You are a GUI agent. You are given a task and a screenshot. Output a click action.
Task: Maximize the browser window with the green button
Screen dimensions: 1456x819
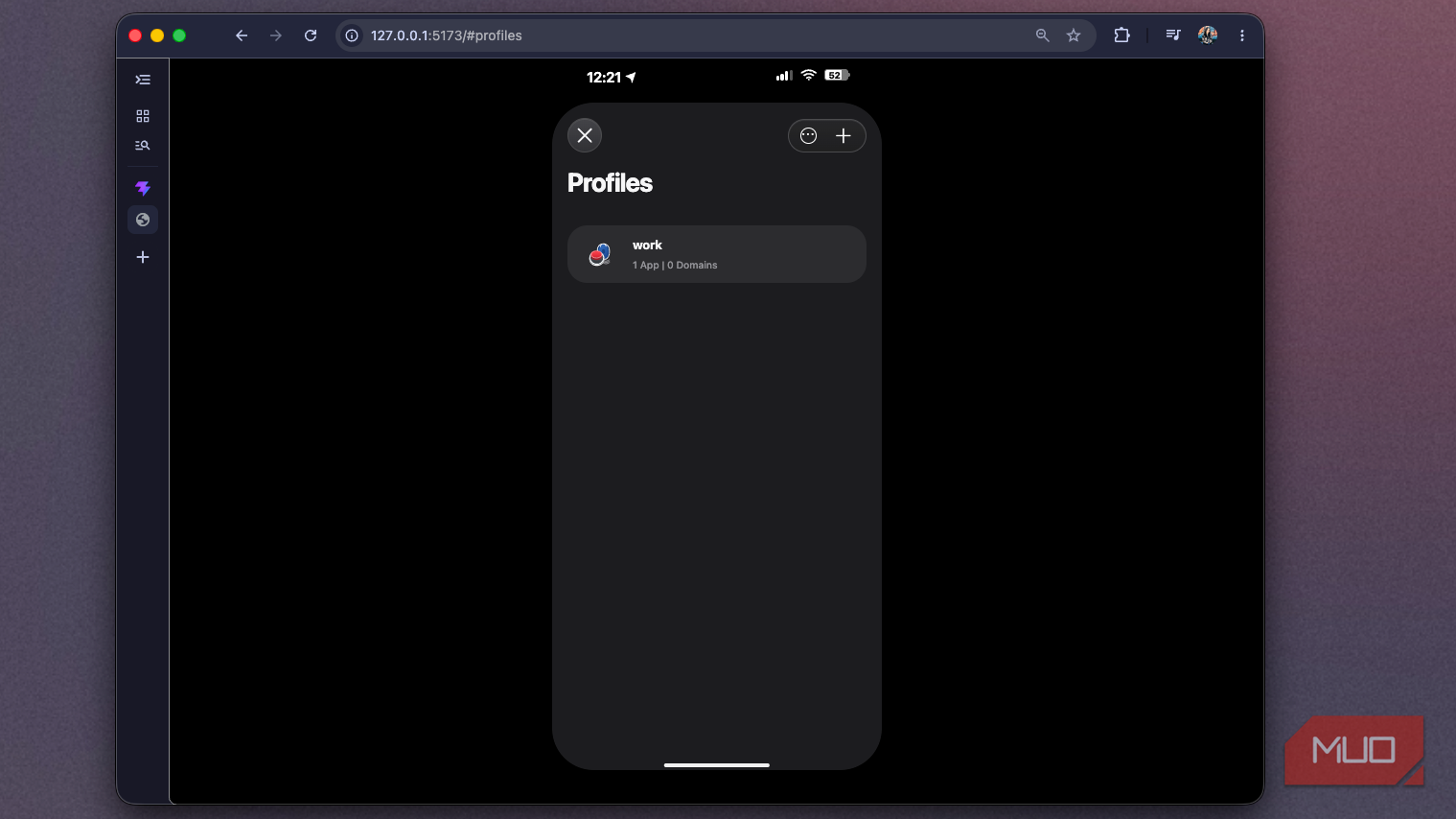[x=179, y=35]
